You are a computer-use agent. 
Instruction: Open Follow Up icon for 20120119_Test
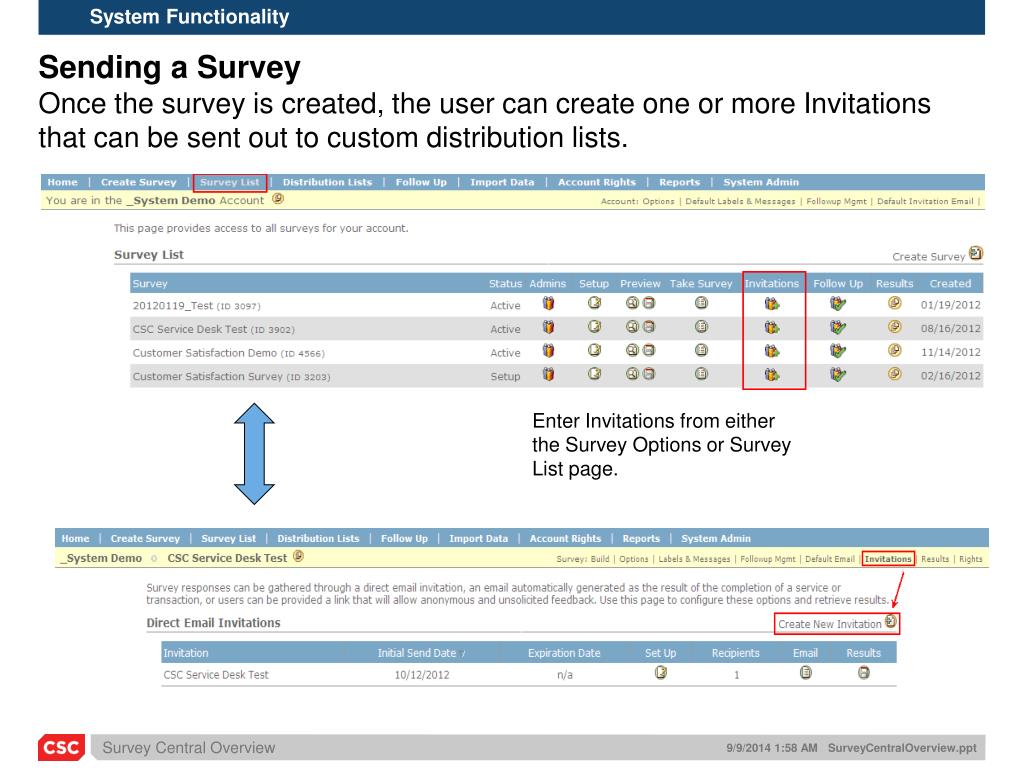click(838, 304)
